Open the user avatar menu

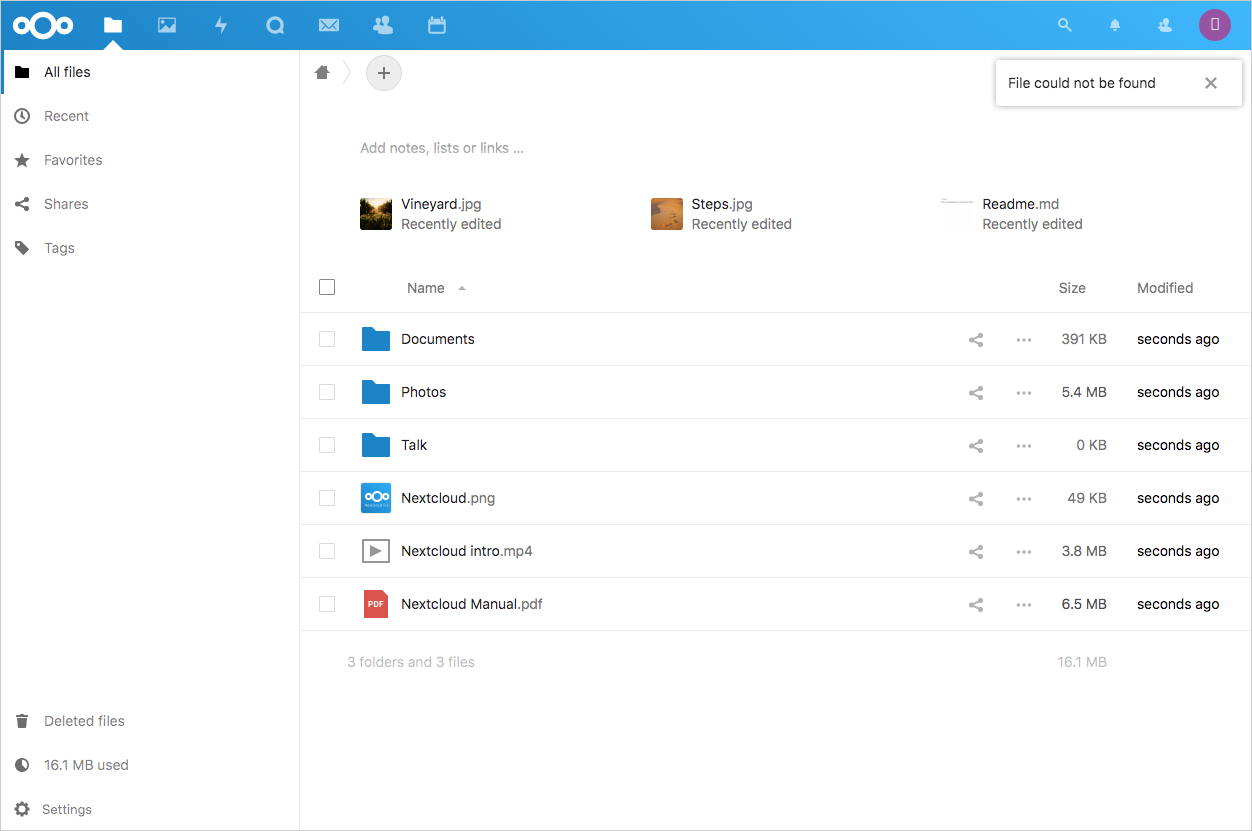[1215, 25]
